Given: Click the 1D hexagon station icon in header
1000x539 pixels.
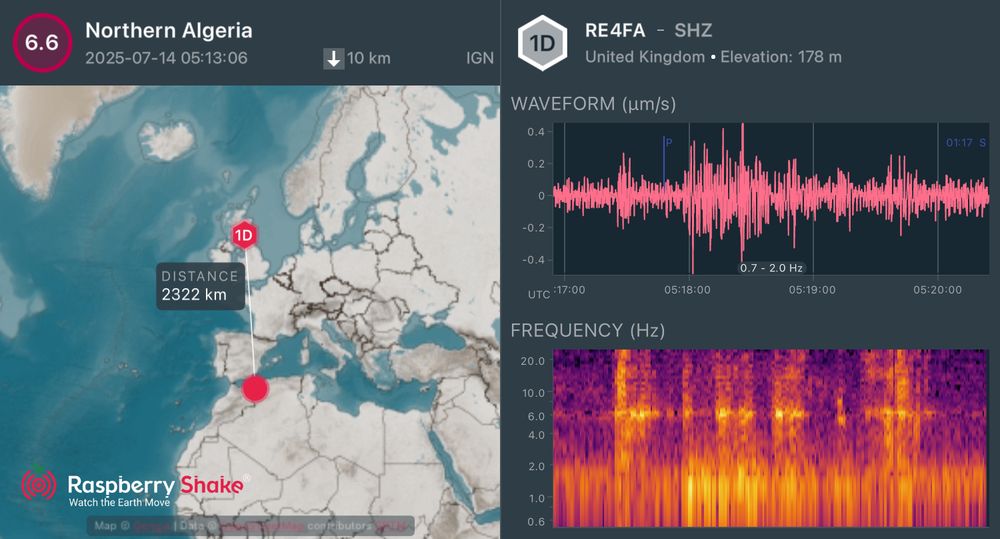Looking at the screenshot, I should click(x=542, y=43).
